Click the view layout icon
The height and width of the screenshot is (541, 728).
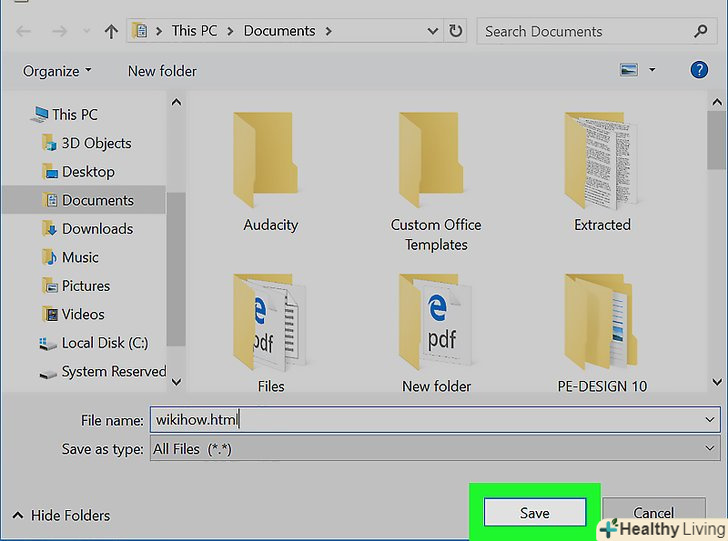tap(628, 70)
